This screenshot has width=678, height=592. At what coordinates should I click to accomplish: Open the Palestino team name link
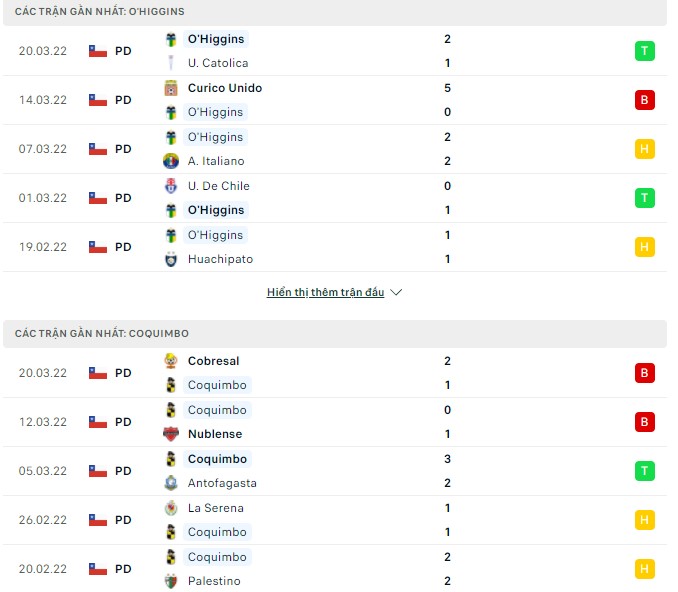point(214,581)
